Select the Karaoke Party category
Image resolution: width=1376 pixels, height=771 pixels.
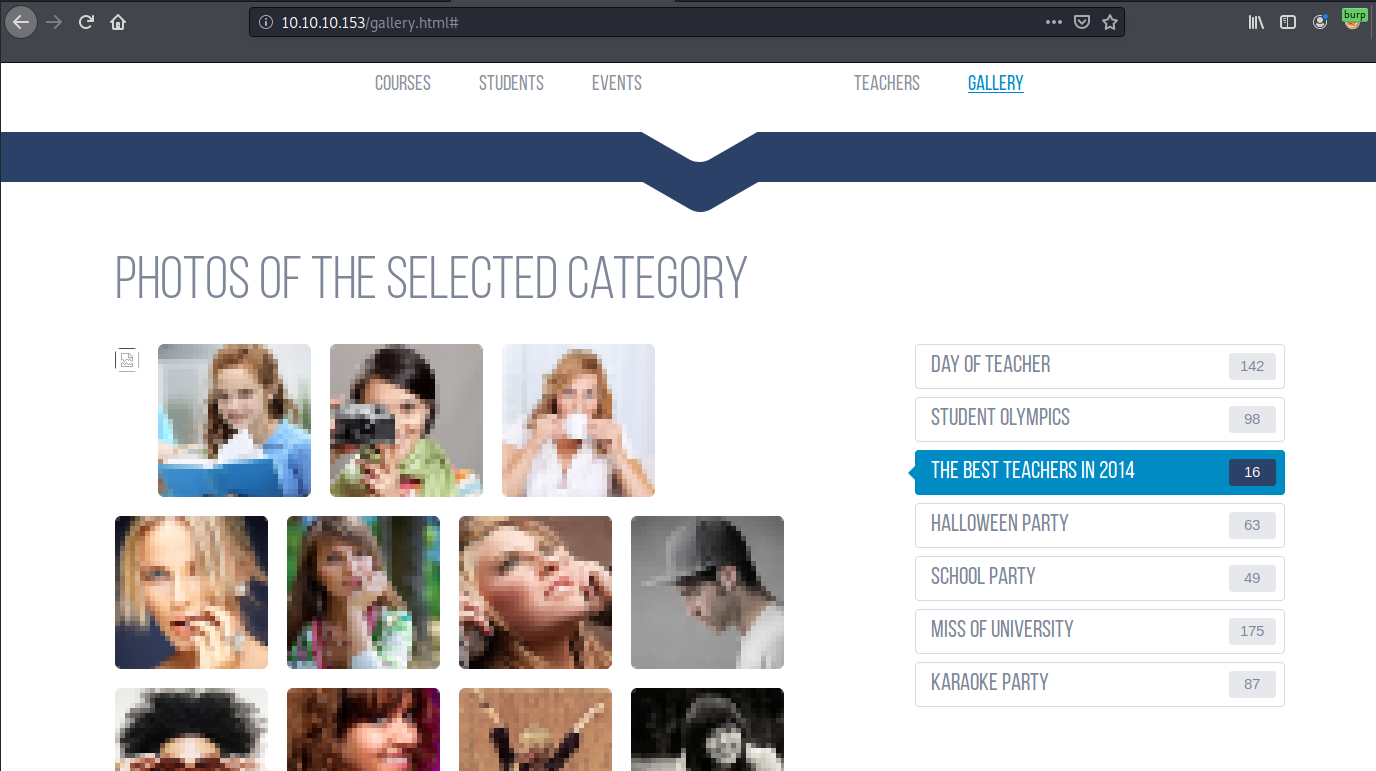coord(1100,684)
